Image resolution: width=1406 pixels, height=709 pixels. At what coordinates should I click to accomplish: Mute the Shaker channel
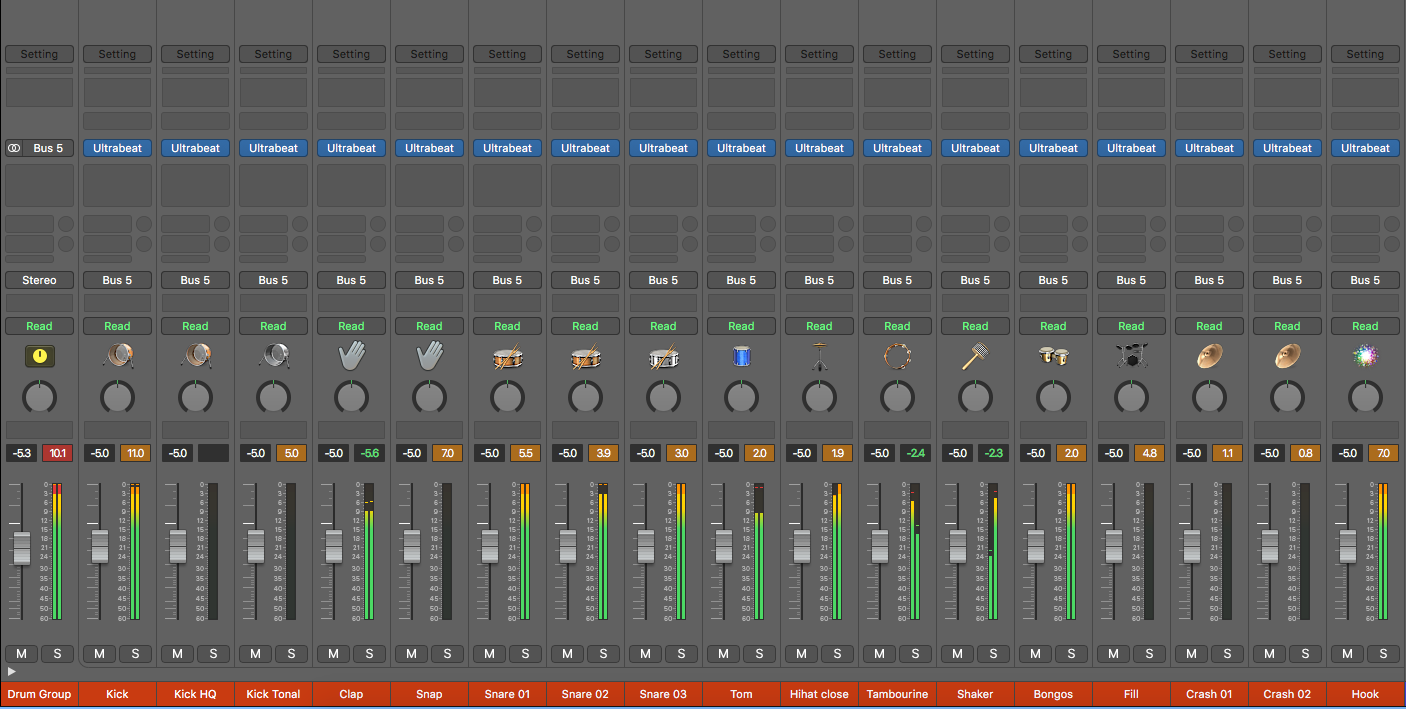coord(957,654)
